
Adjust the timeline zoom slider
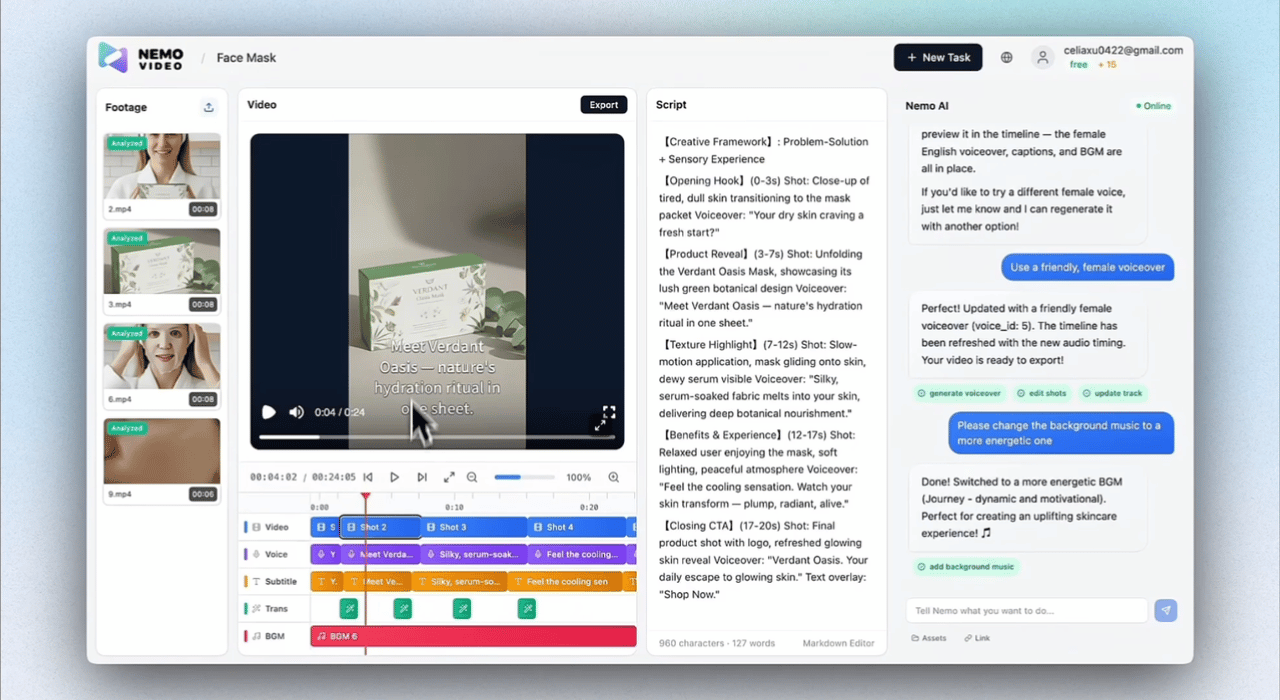click(x=524, y=478)
